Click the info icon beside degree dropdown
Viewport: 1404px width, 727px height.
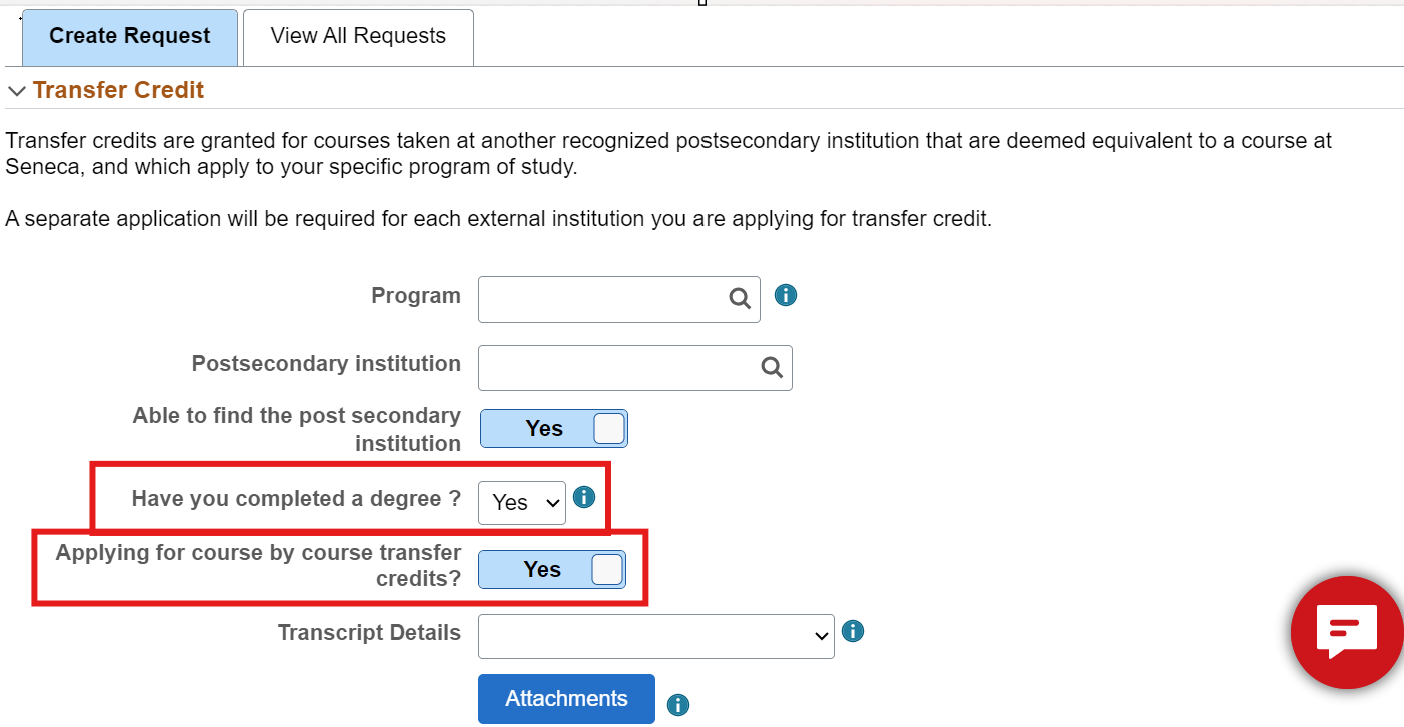[584, 497]
